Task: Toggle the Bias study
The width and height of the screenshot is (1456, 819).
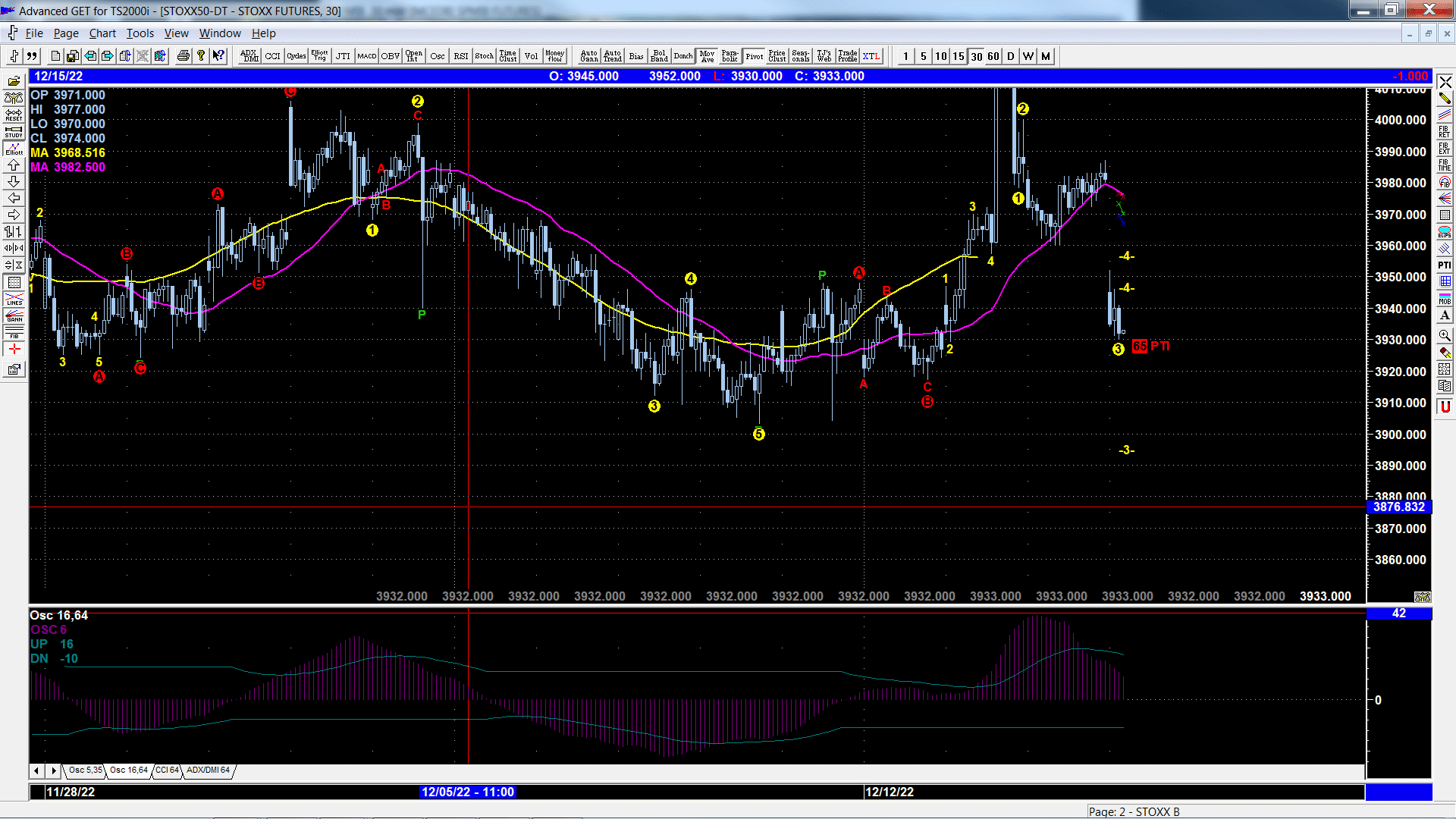Action: pos(636,56)
